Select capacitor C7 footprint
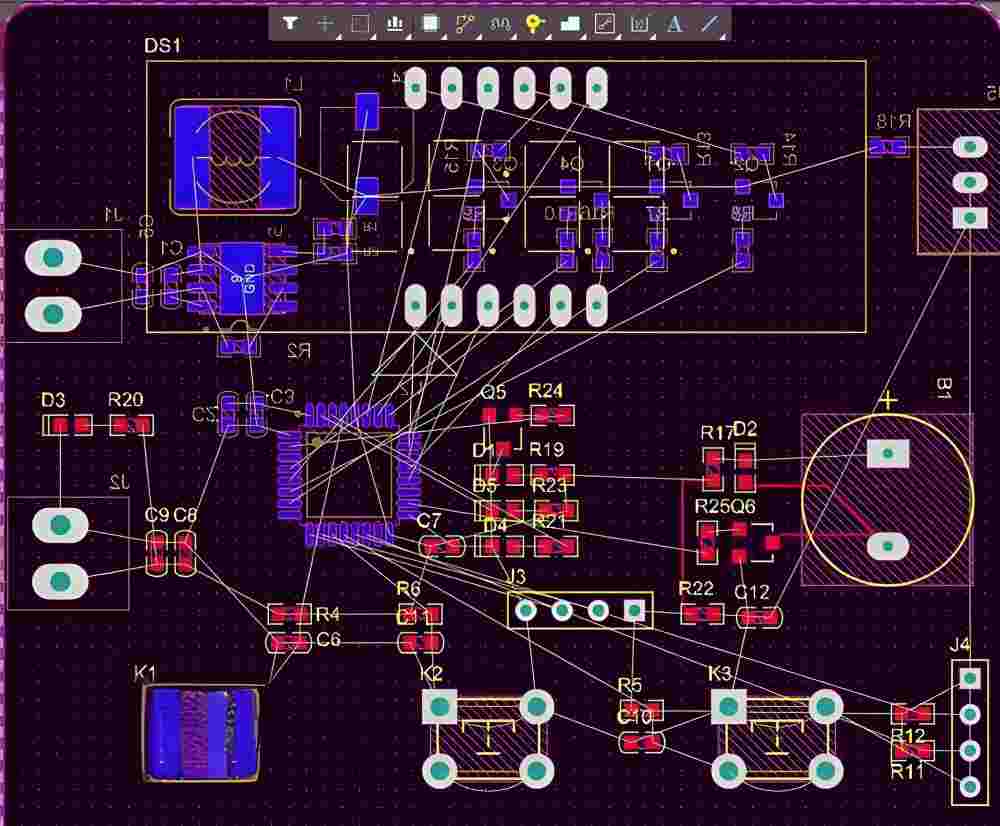 pyautogui.click(x=442, y=547)
